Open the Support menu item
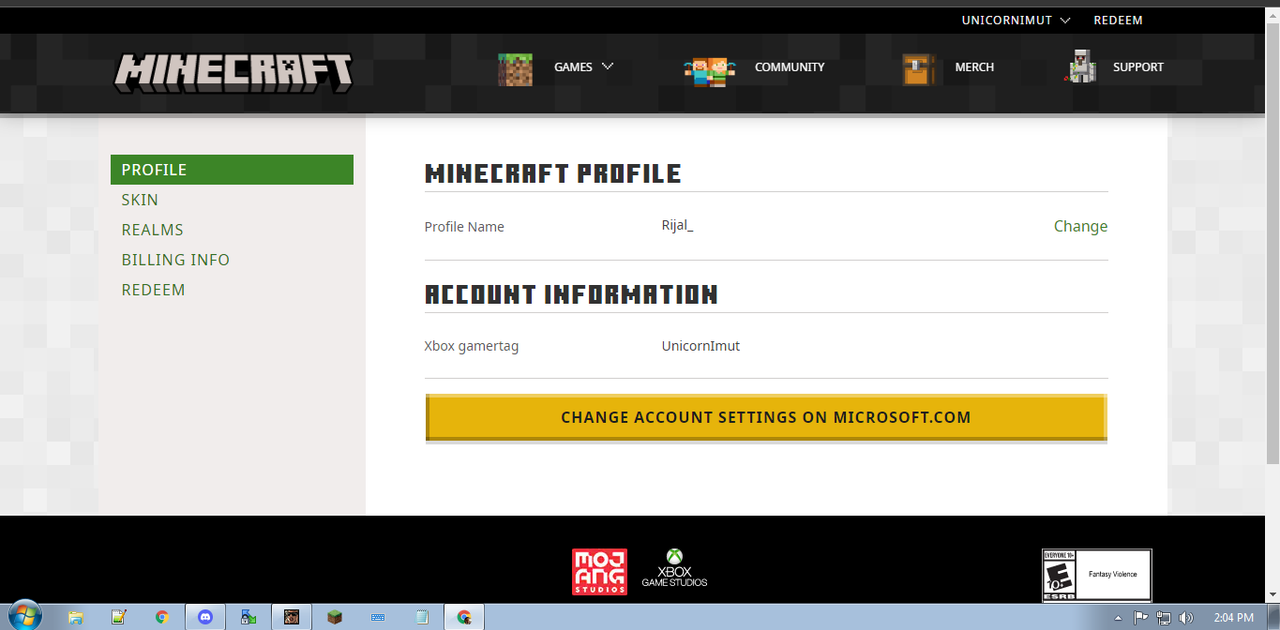Viewport: 1280px width, 630px height. pyautogui.click(x=1138, y=67)
